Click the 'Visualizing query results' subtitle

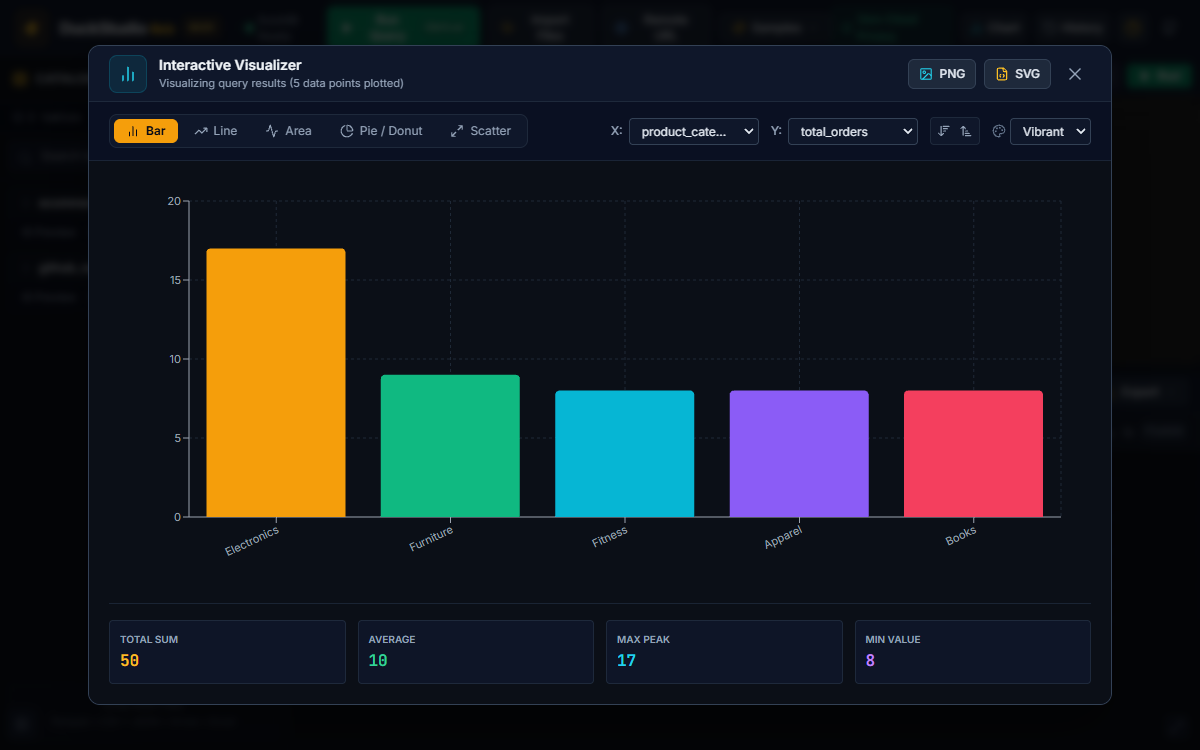coord(281,83)
